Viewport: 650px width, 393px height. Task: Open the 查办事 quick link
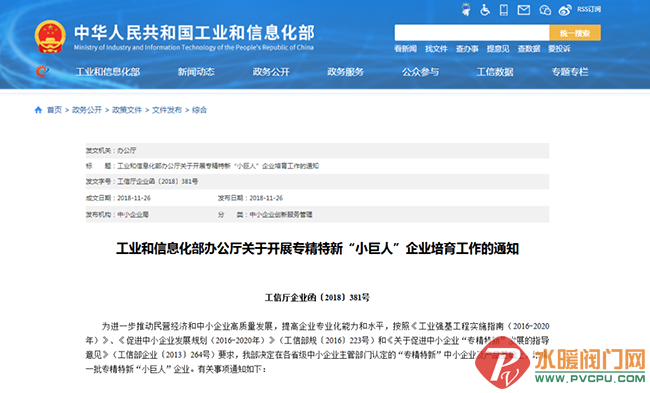tap(467, 49)
